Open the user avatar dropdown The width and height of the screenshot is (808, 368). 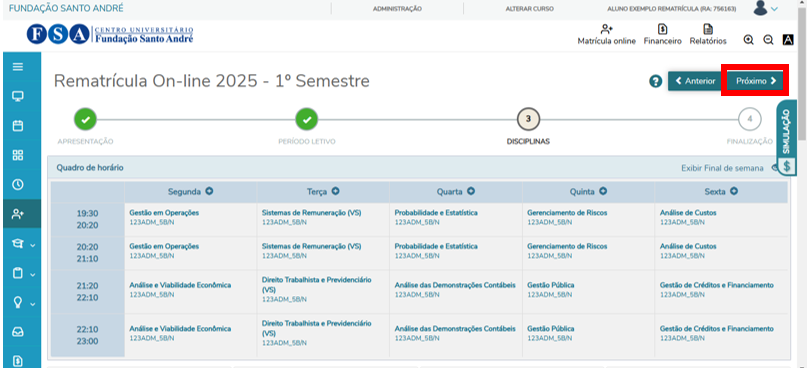765,8
